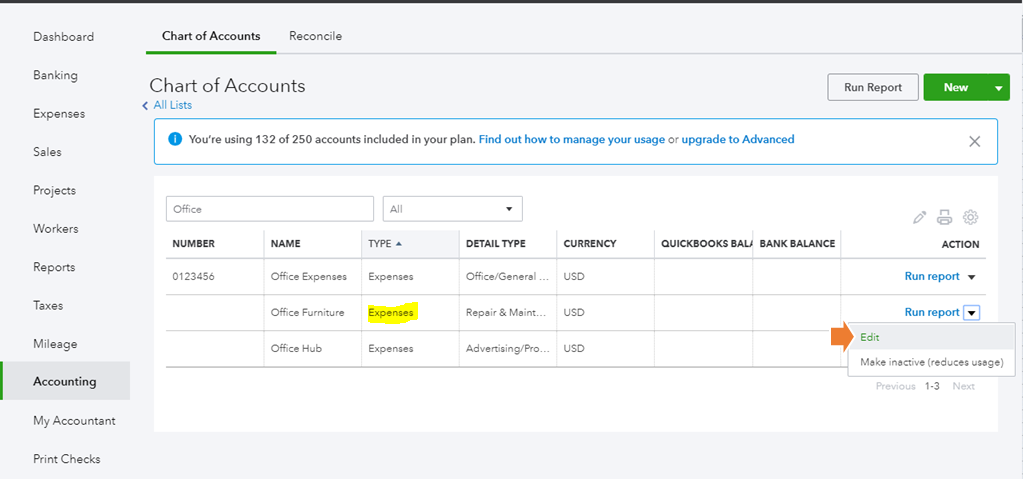
Task: Click the Previous pagination link
Action: pyautogui.click(x=895, y=386)
